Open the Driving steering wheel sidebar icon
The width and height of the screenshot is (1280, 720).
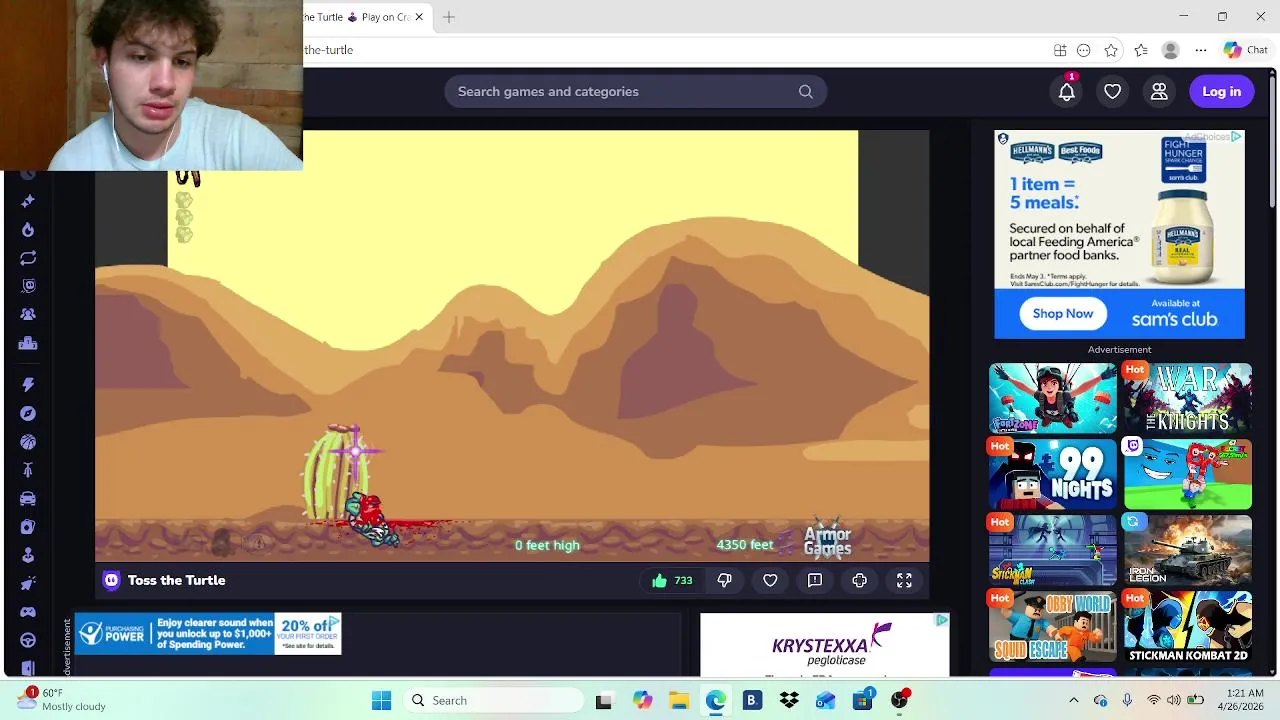click(x=28, y=640)
